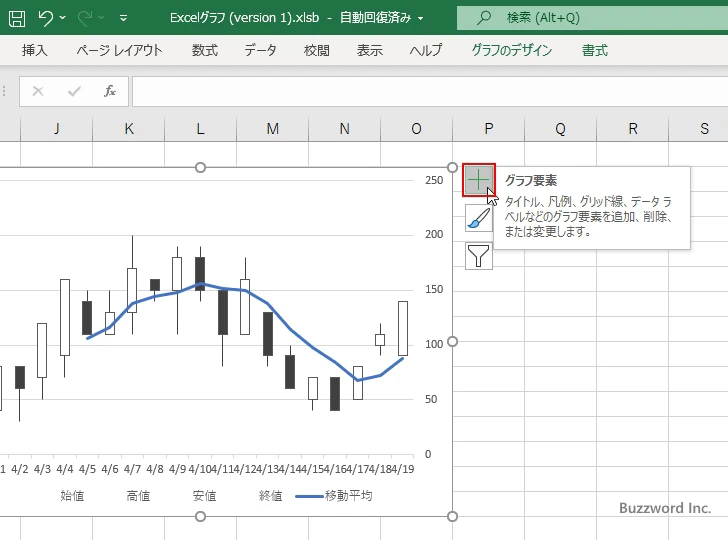Select column K header

[129, 129]
